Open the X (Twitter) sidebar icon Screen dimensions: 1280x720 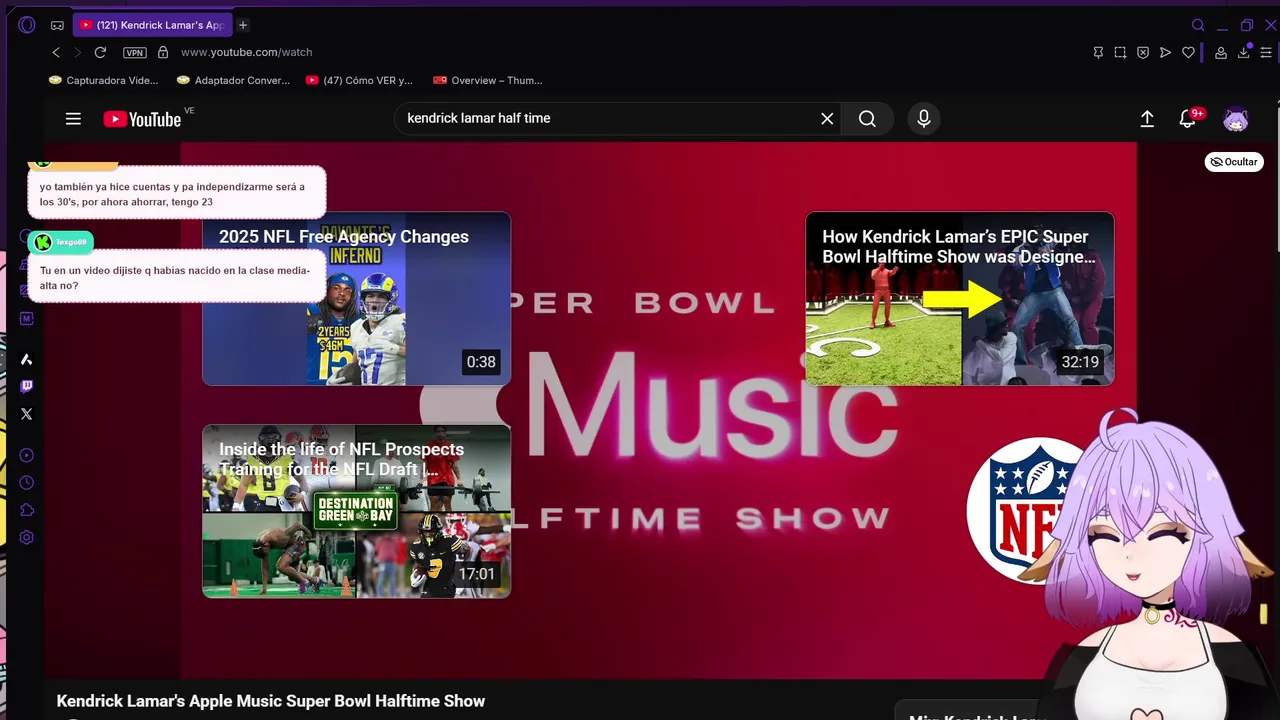pos(27,413)
